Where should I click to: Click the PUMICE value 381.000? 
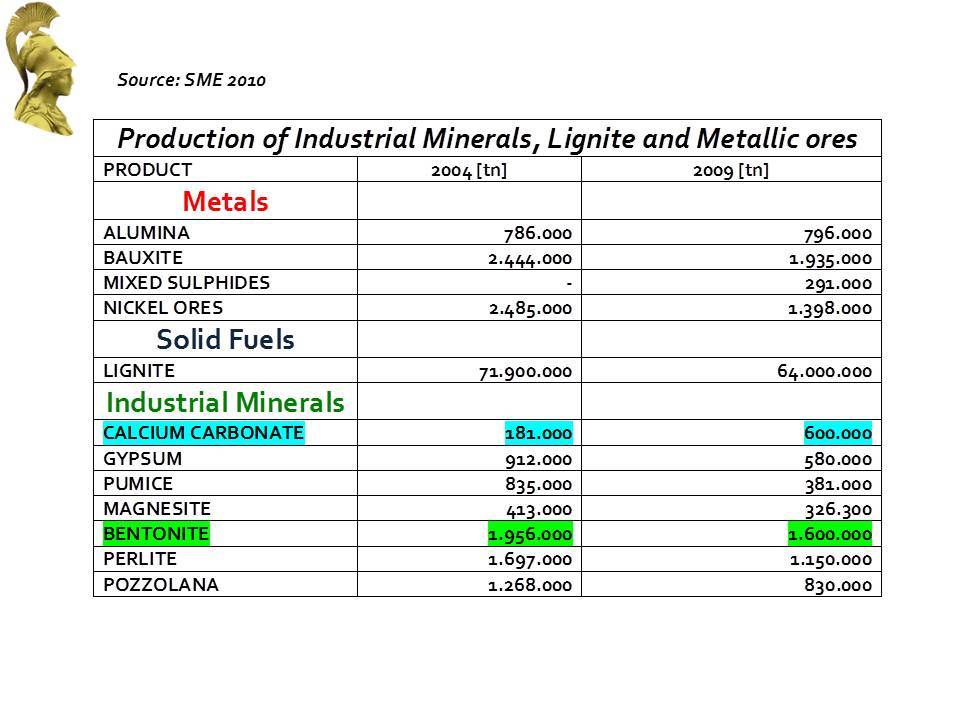coord(839,485)
